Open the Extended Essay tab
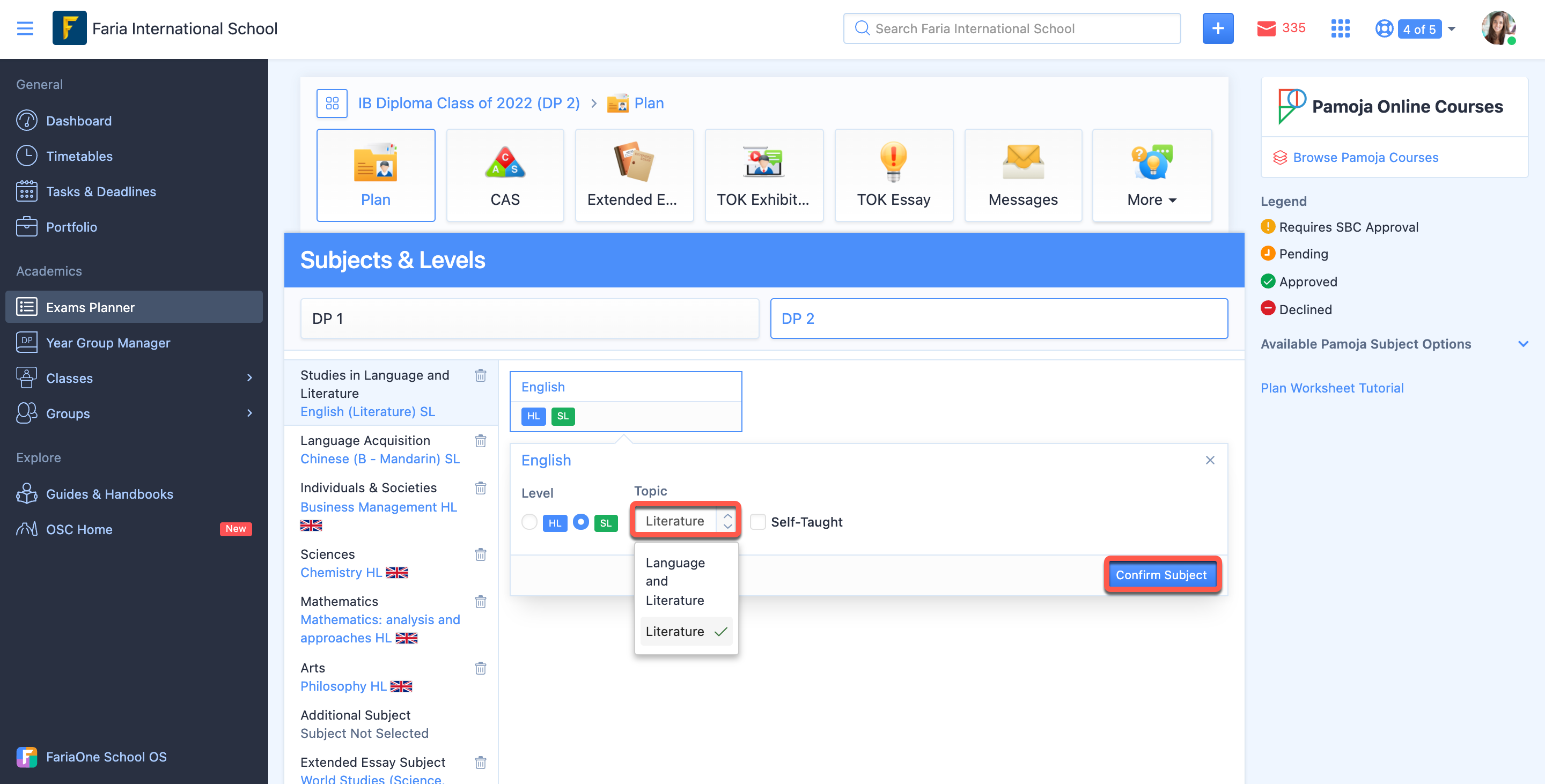The height and width of the screenshot is (784, 1545). click(x=635, y=175)
